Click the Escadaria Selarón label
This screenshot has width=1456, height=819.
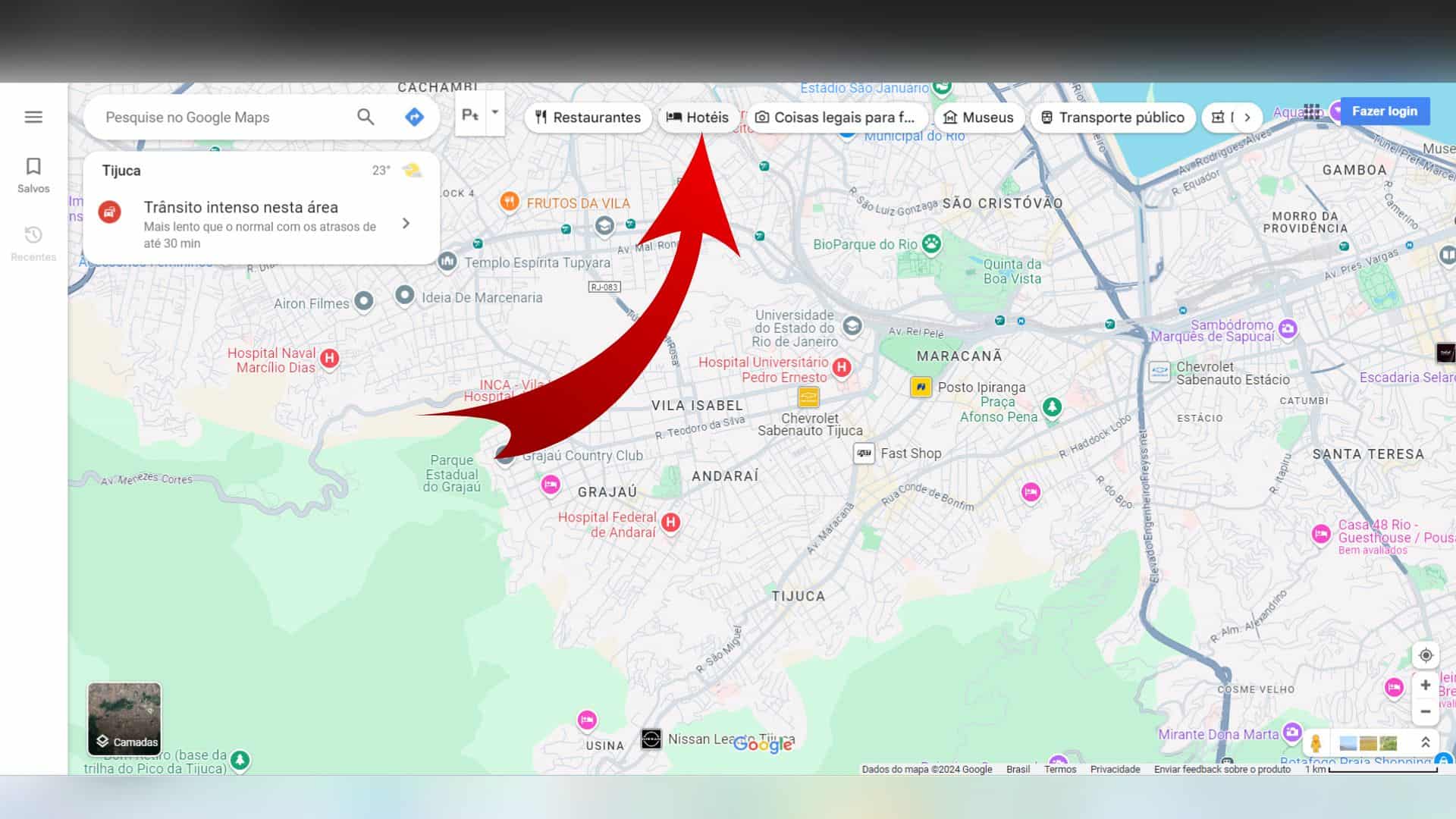(1407, 377)
